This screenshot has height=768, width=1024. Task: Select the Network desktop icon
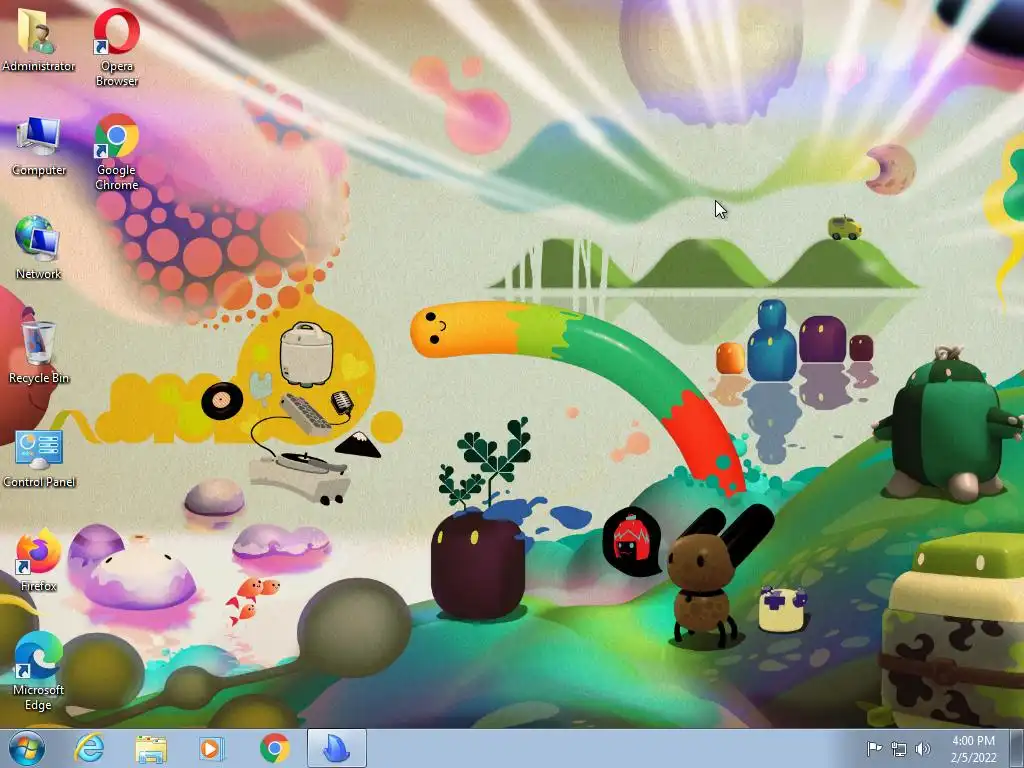(38, 248)
